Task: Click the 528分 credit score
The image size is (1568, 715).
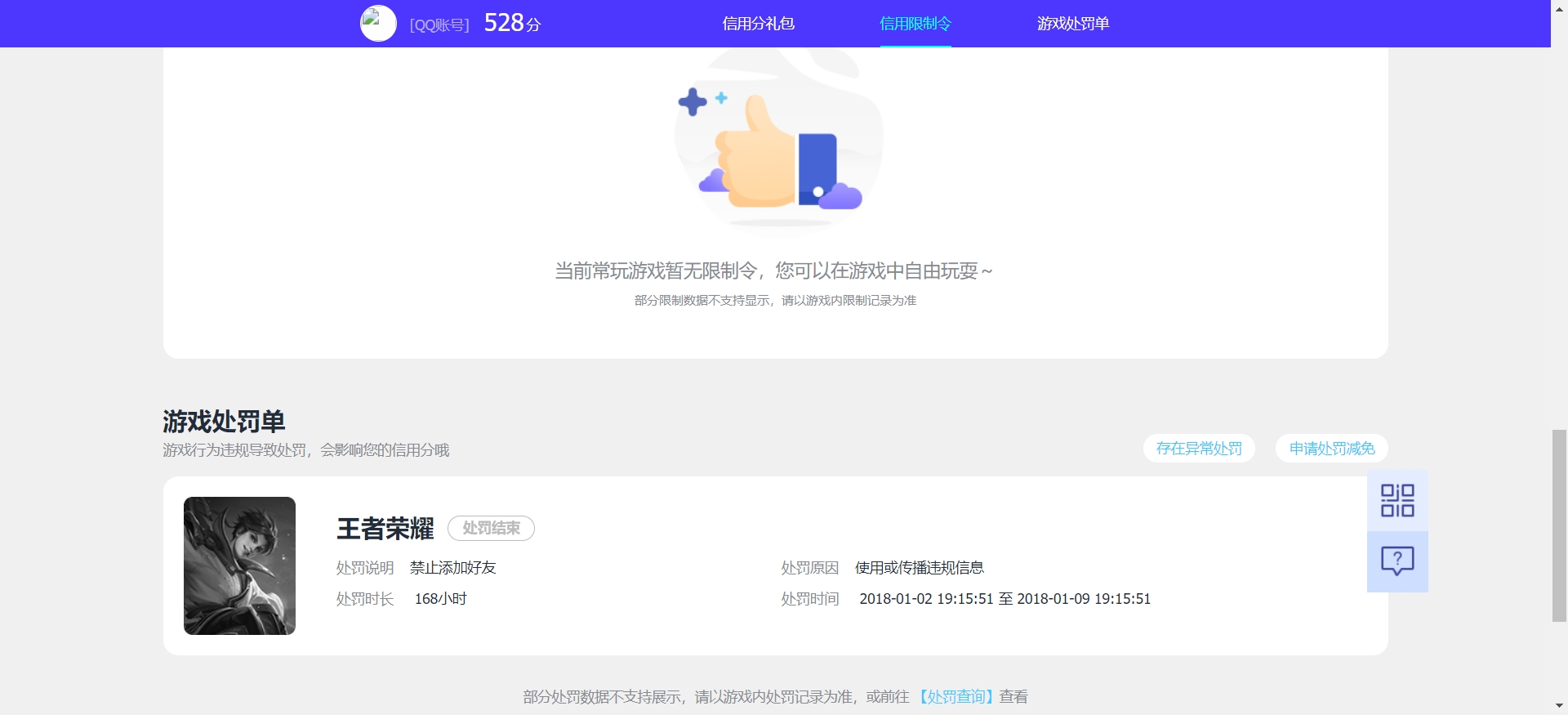Action: pos(512,23)
